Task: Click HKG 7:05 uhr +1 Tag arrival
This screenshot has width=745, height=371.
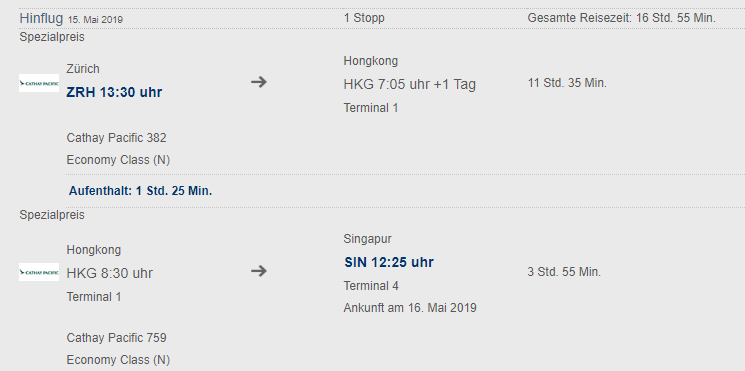Action: [x=410, y=85]
